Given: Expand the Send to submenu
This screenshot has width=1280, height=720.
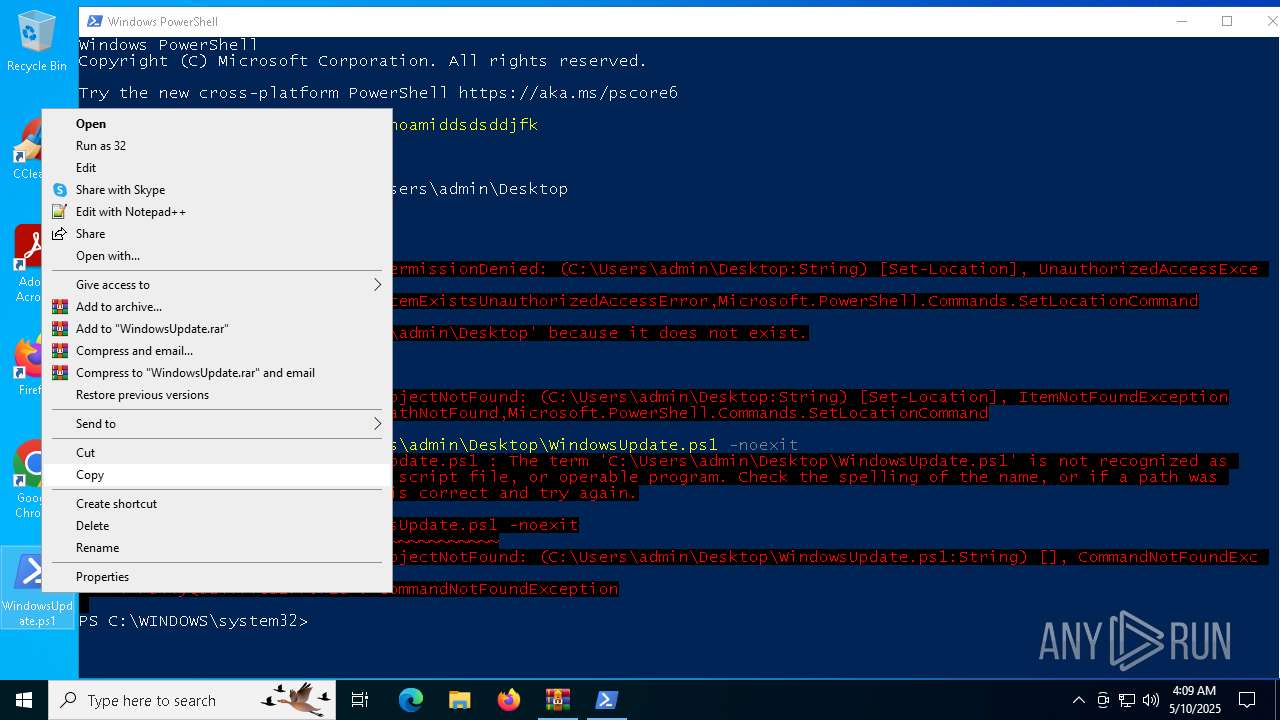Looking at the screenshot, I should pos(216,424).
